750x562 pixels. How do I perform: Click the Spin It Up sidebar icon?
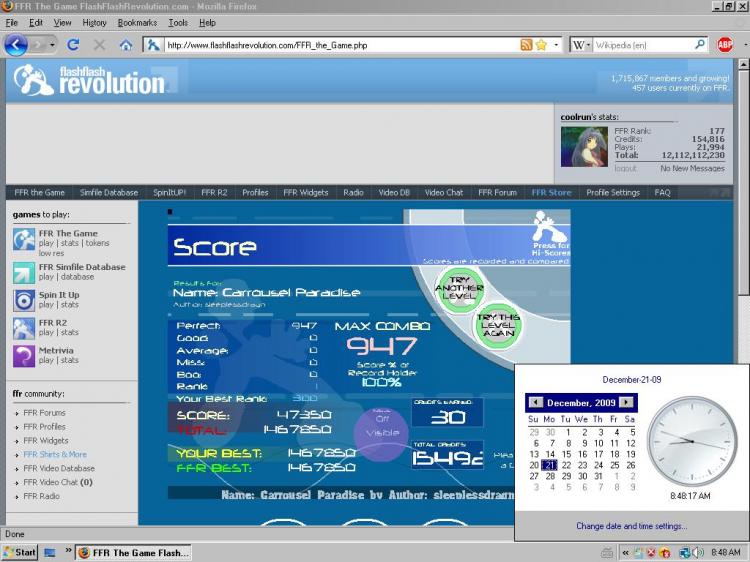coord(24,300)
